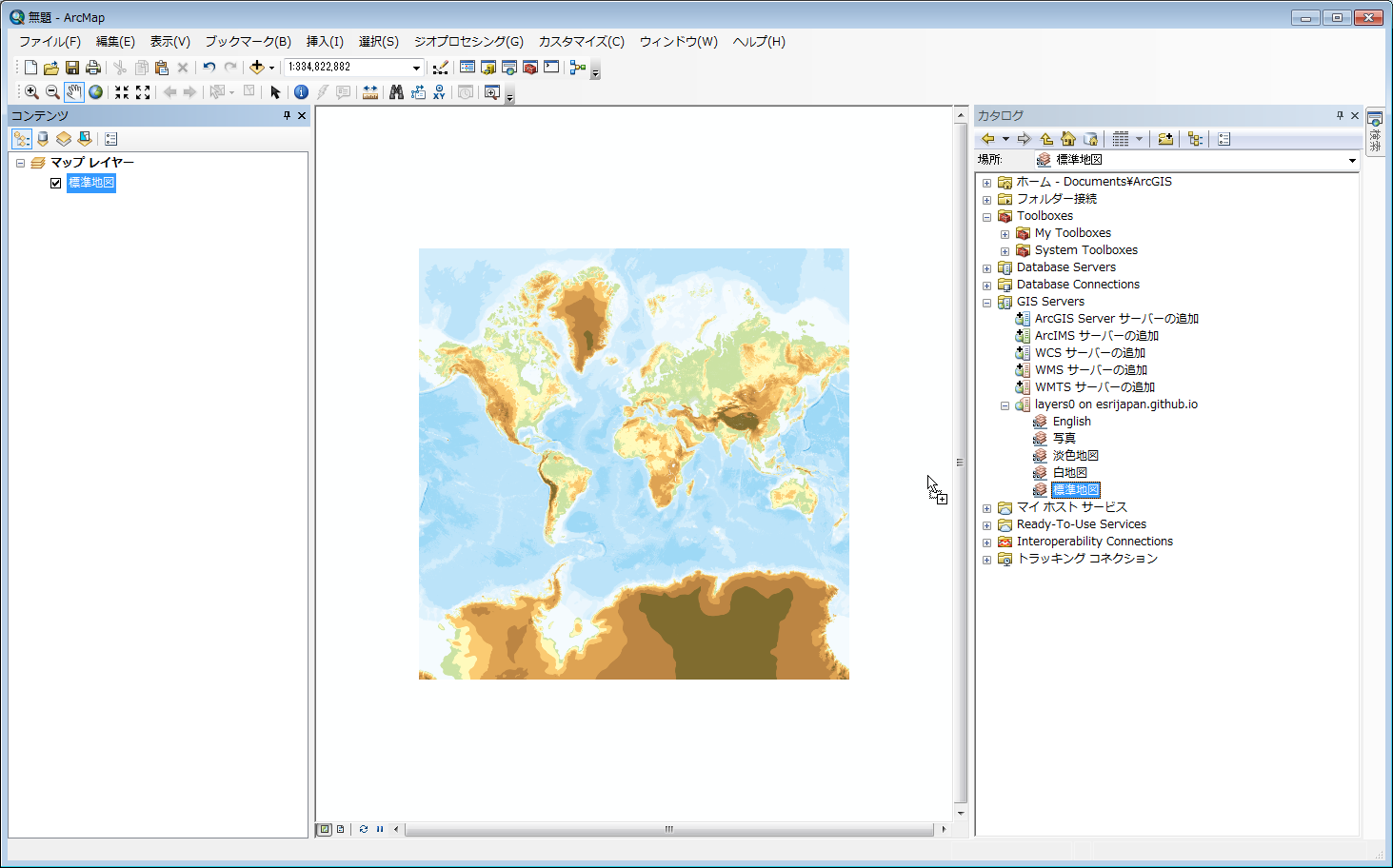The height and width of the screenshot is (868, 1393).
Task: Switch table of contents to List By Visibility
Action: (63, 138)
